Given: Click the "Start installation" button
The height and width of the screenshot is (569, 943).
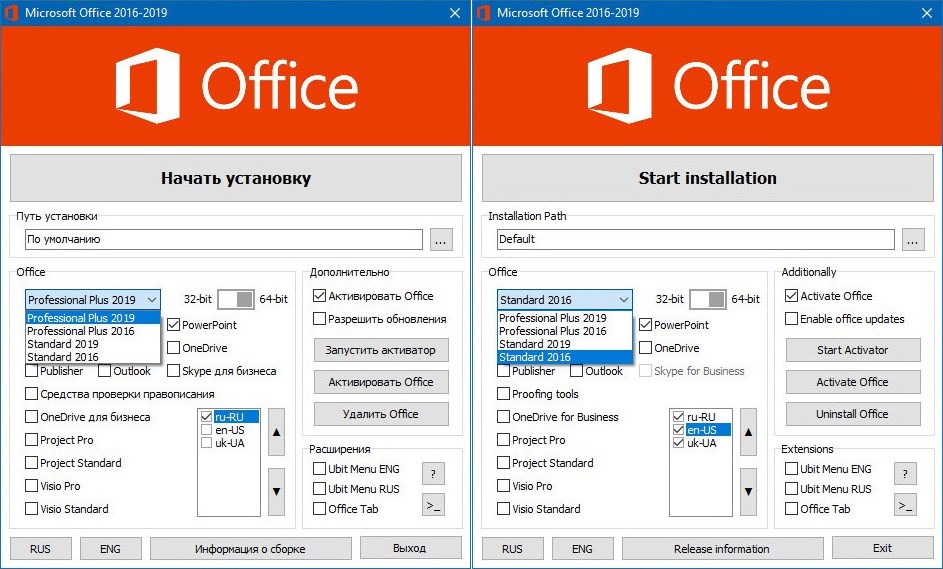Looking at the screenshot, I should [707, 178].
